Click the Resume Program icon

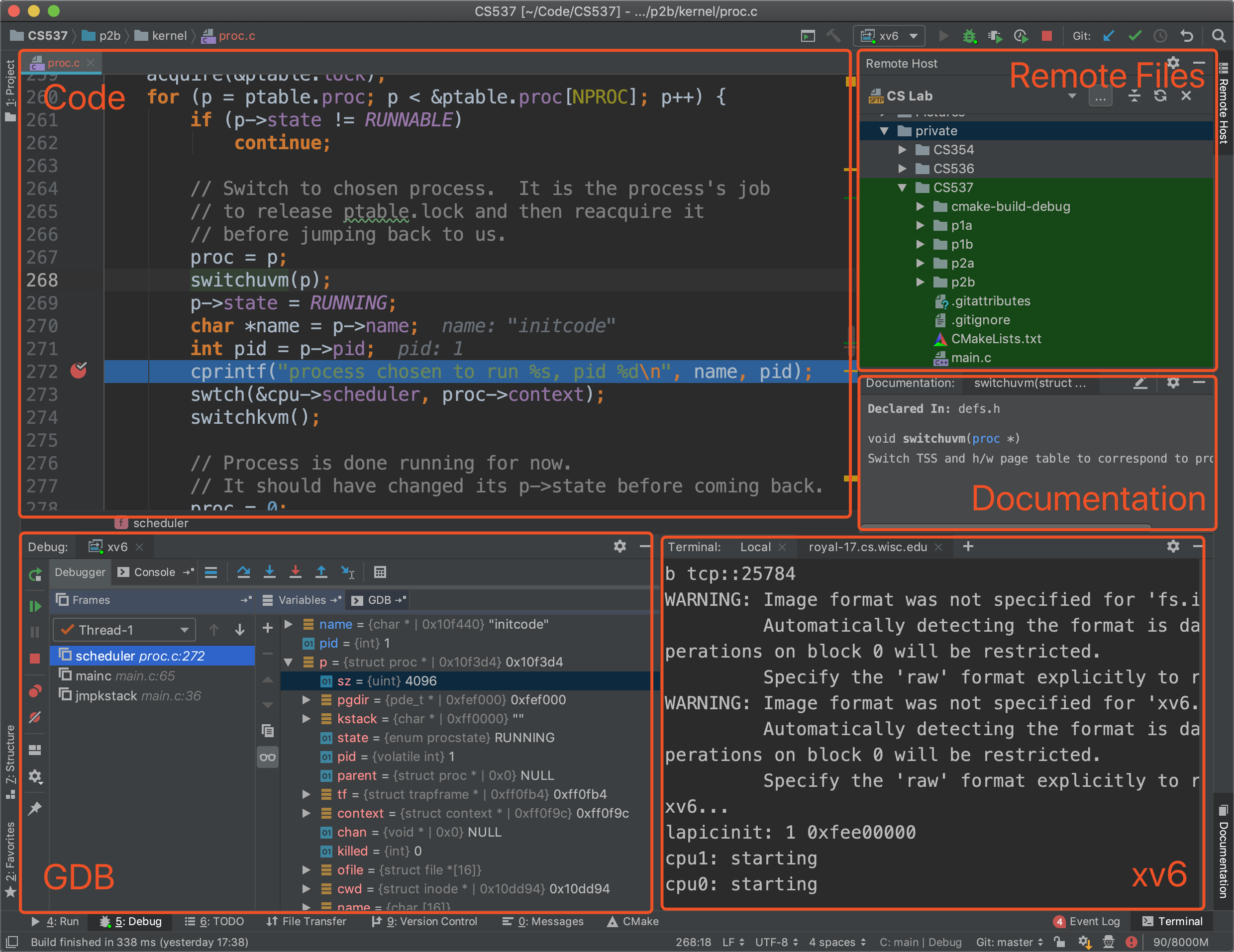coord(35,606)
